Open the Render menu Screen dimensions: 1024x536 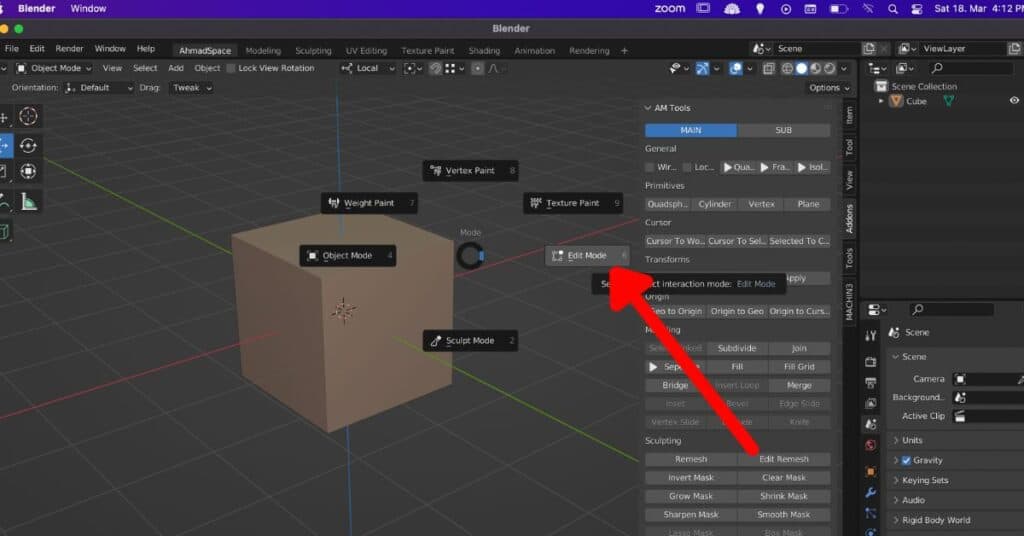pos(69,49)
